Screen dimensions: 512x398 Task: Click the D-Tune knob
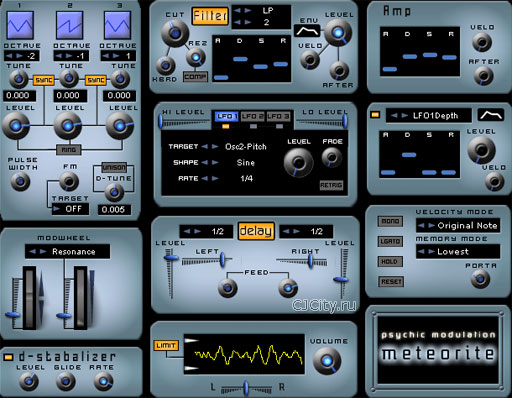pos(114,192)
